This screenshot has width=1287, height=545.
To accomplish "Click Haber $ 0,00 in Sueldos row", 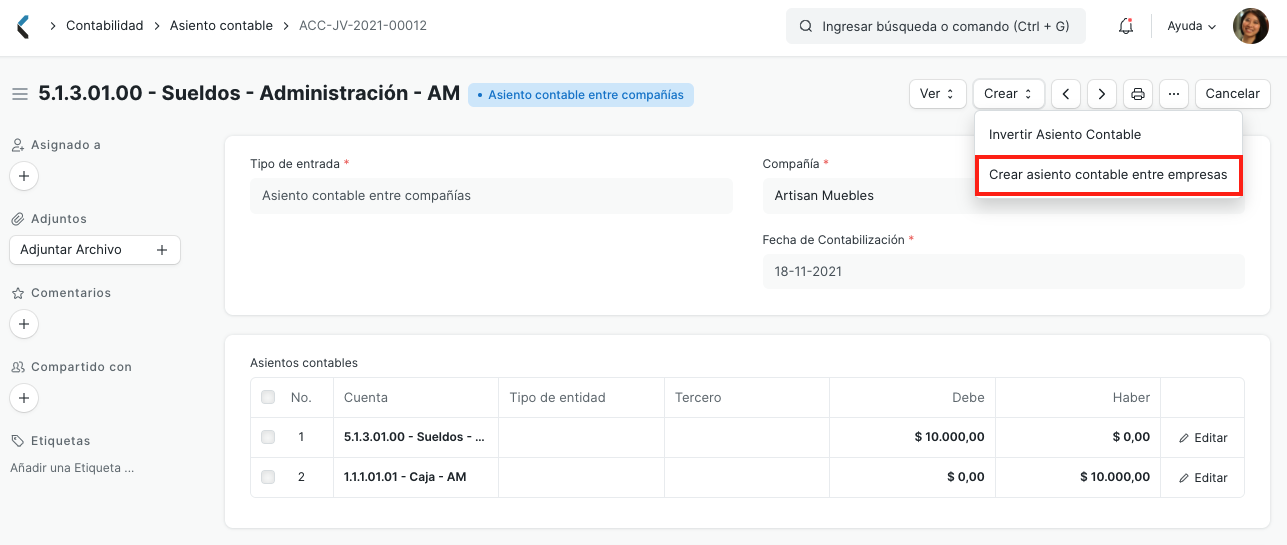I will pos(1131,438).
